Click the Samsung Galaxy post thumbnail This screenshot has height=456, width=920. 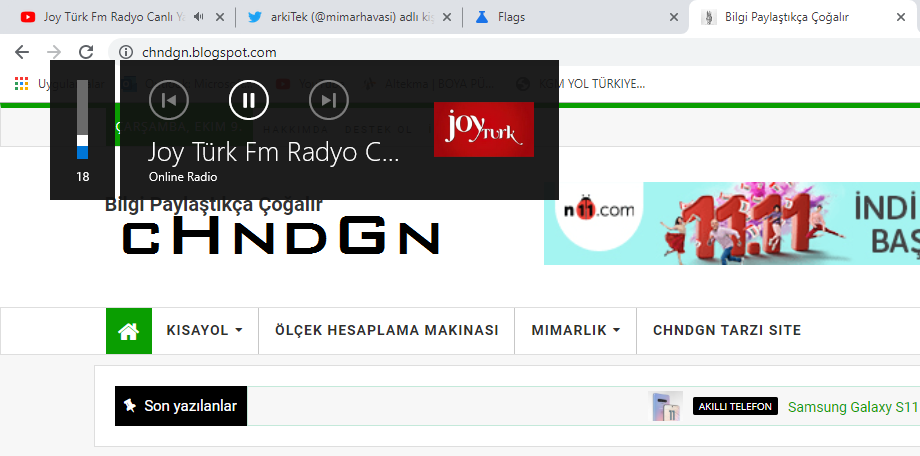[665, 406]
